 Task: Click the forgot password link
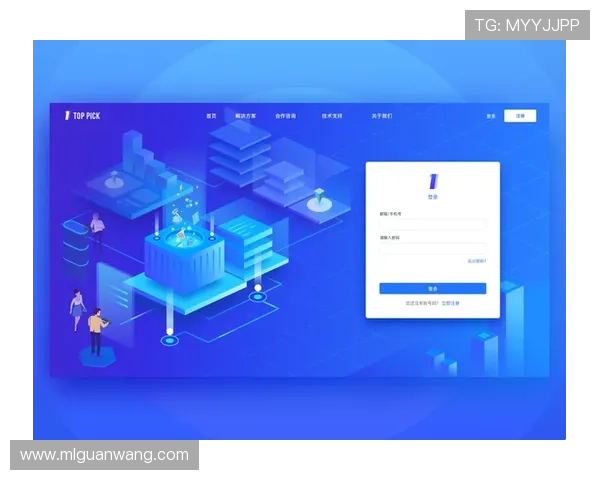(x=477, y=261)
